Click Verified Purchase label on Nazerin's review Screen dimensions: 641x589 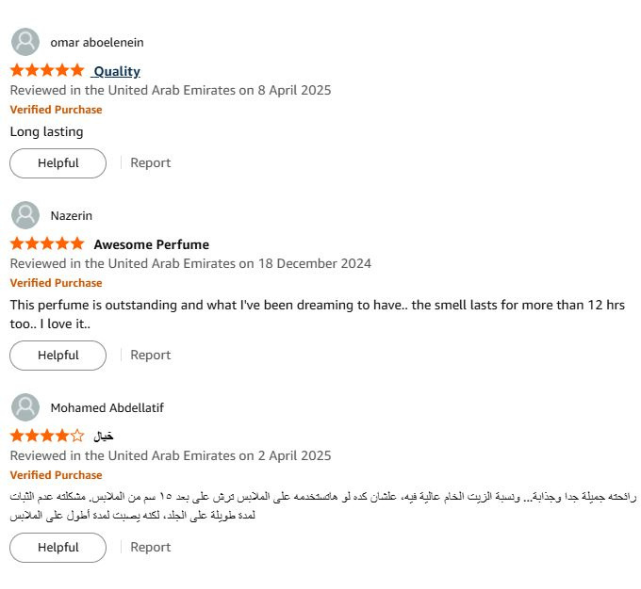[x=56, y=283]
